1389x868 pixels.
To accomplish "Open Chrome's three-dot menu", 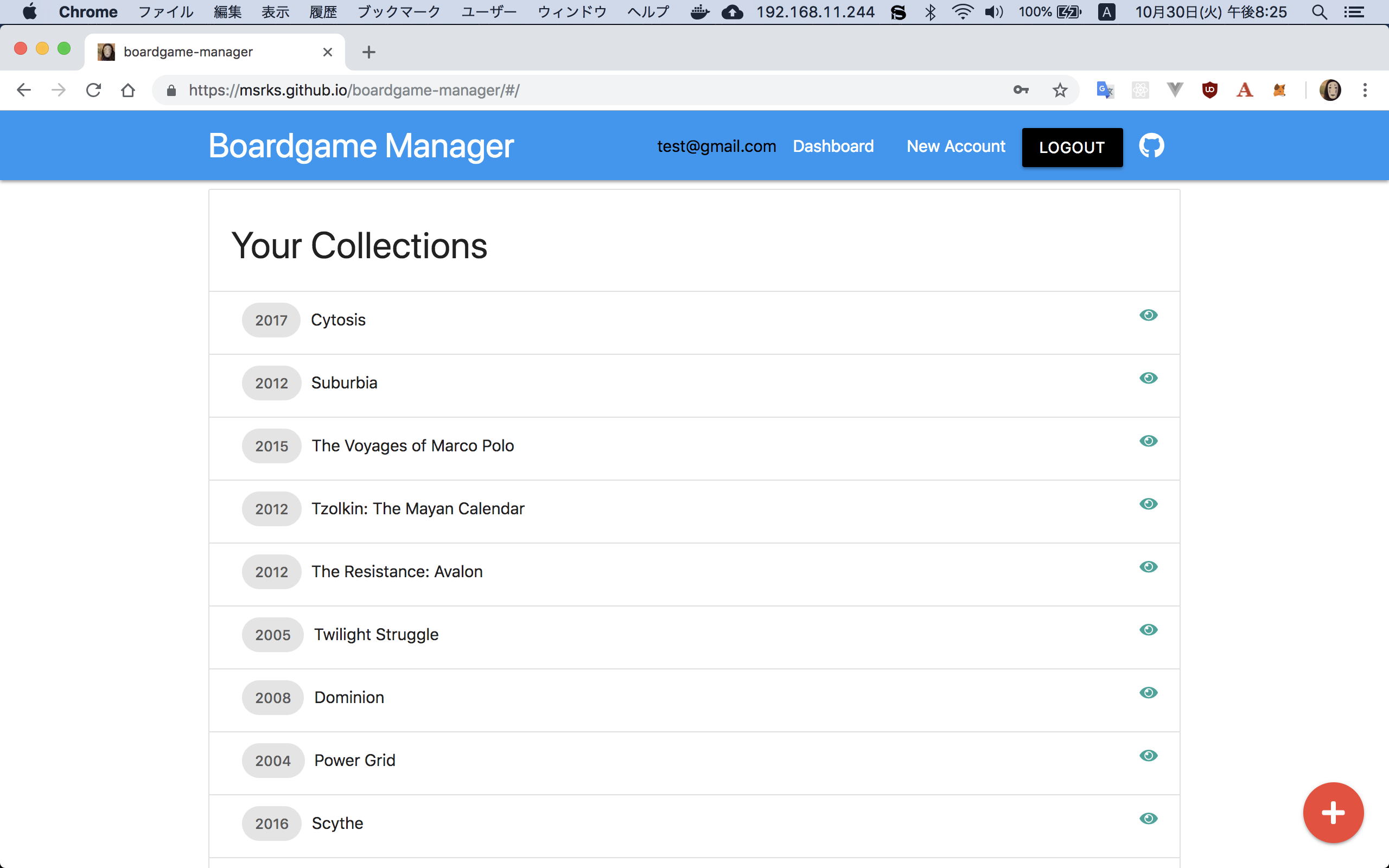I will pyautogui.click(x=1365, y=90).
